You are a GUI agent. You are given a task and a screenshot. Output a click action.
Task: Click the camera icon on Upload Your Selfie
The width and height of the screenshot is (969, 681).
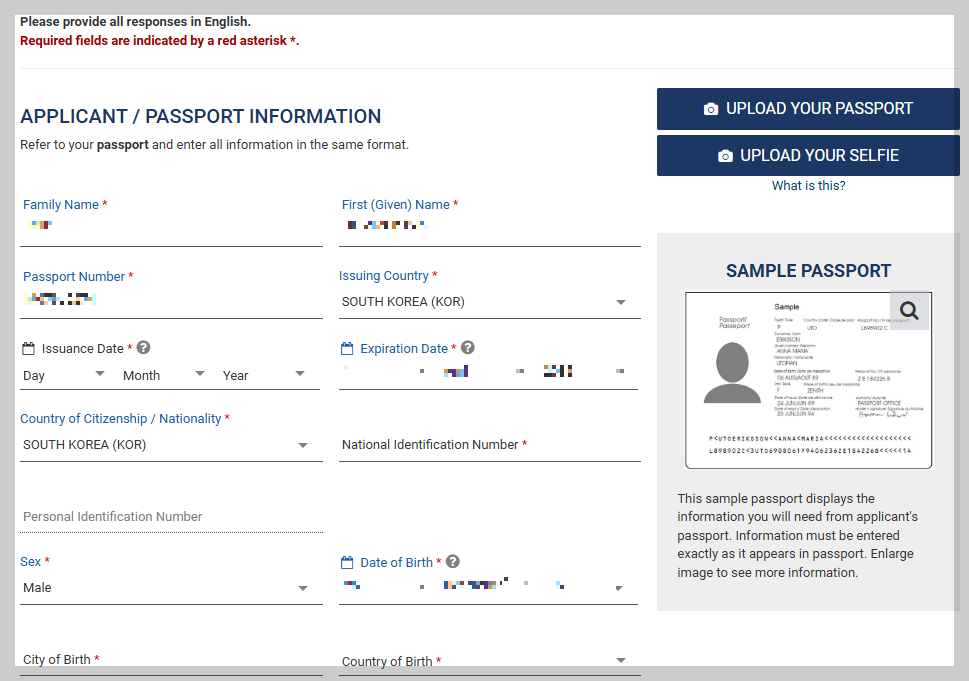point(725,156)
